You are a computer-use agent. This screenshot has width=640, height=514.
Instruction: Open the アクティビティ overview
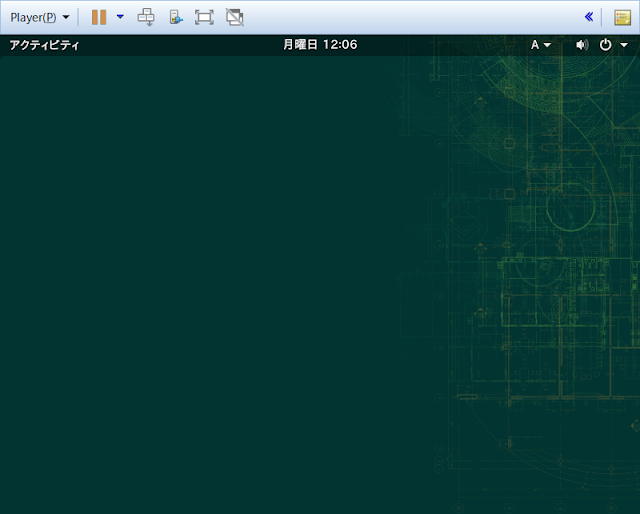click(x=44, y=45)
